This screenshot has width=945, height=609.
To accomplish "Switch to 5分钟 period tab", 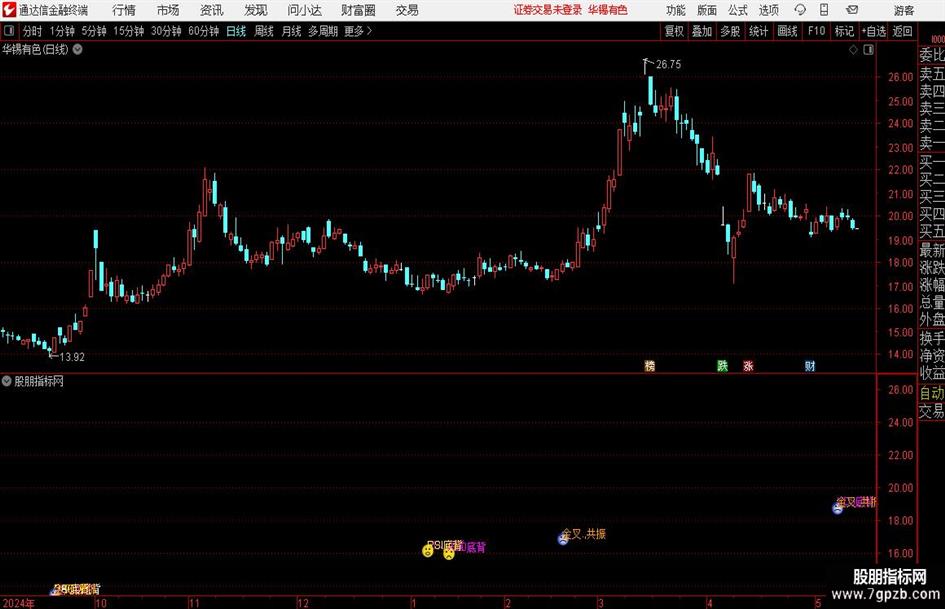I will point(94,31).
